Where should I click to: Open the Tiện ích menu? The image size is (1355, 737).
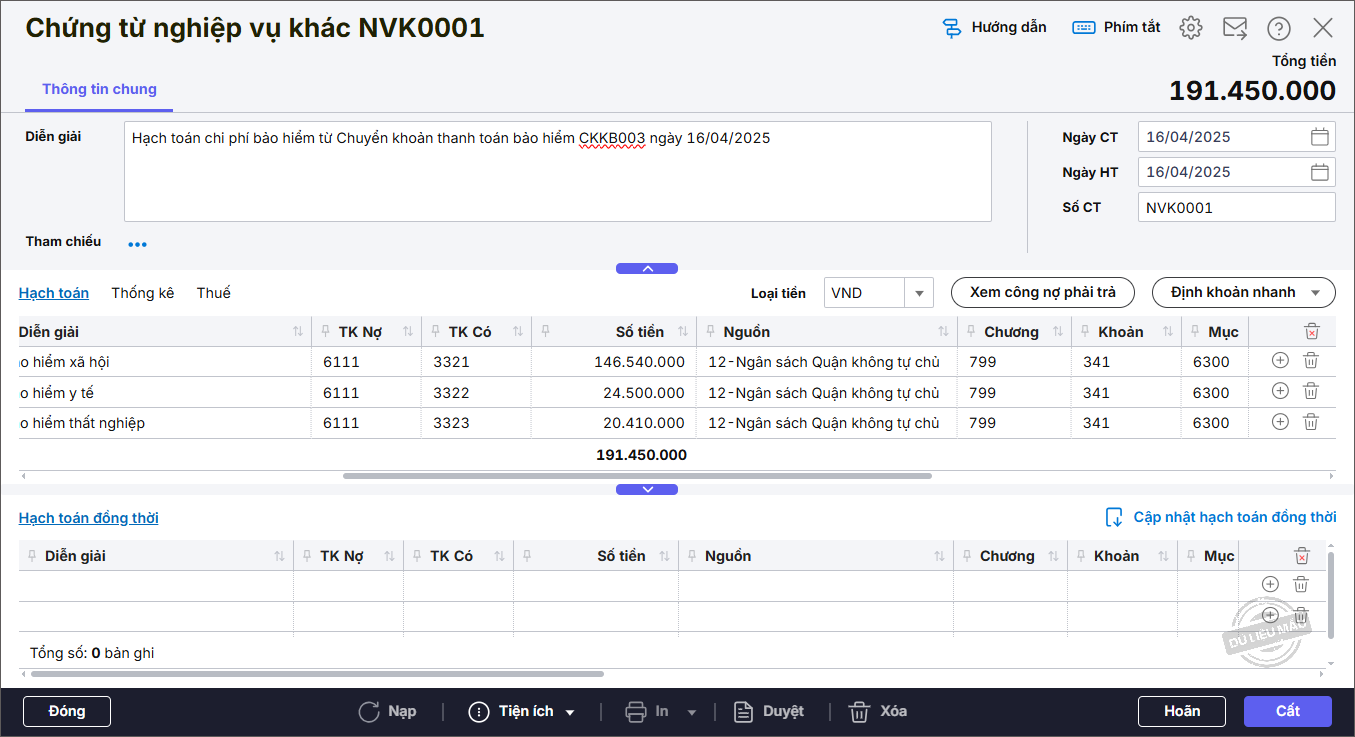(x=523, y=712)
